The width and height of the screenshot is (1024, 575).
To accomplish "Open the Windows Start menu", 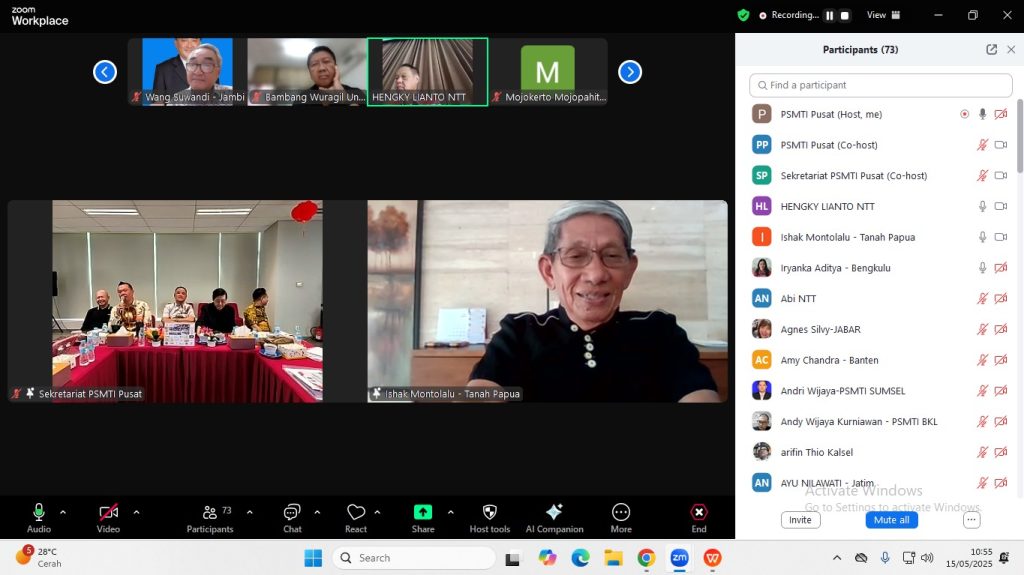I will click(x=313, y=558).
